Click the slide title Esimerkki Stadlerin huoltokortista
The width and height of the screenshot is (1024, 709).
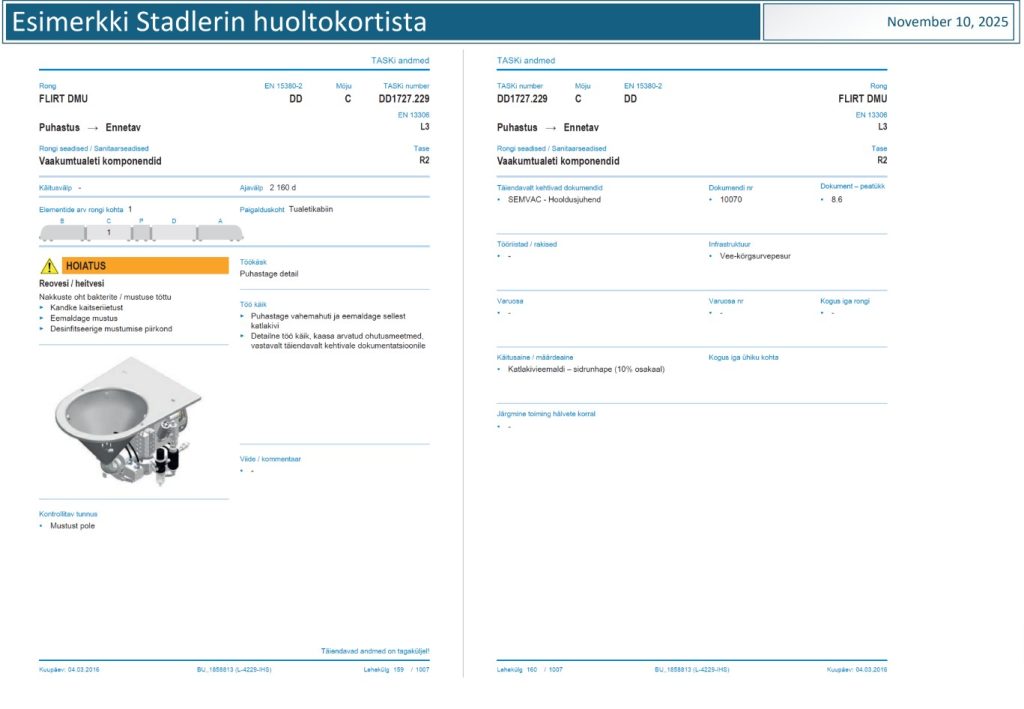pos(219,22)
